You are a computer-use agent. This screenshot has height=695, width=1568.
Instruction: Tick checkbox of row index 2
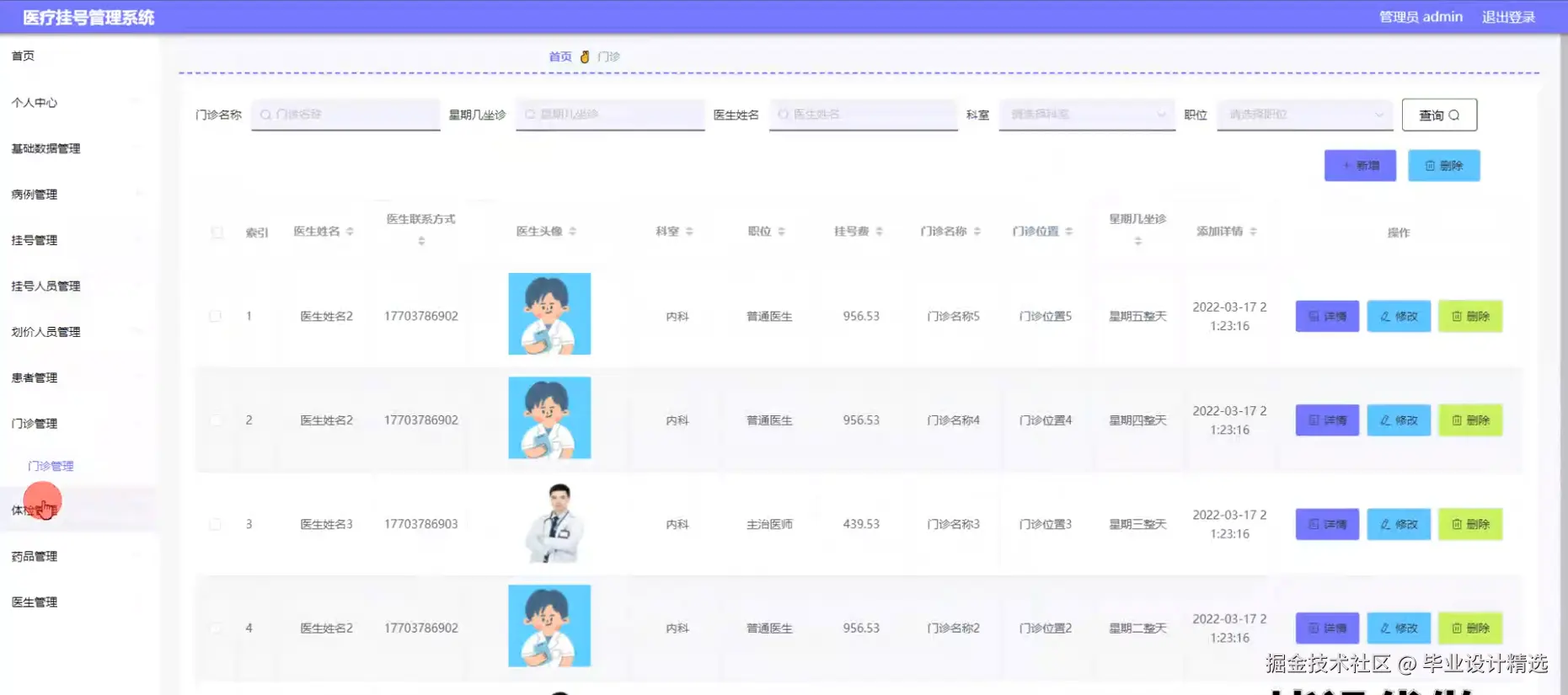click(x=215, y=420)
